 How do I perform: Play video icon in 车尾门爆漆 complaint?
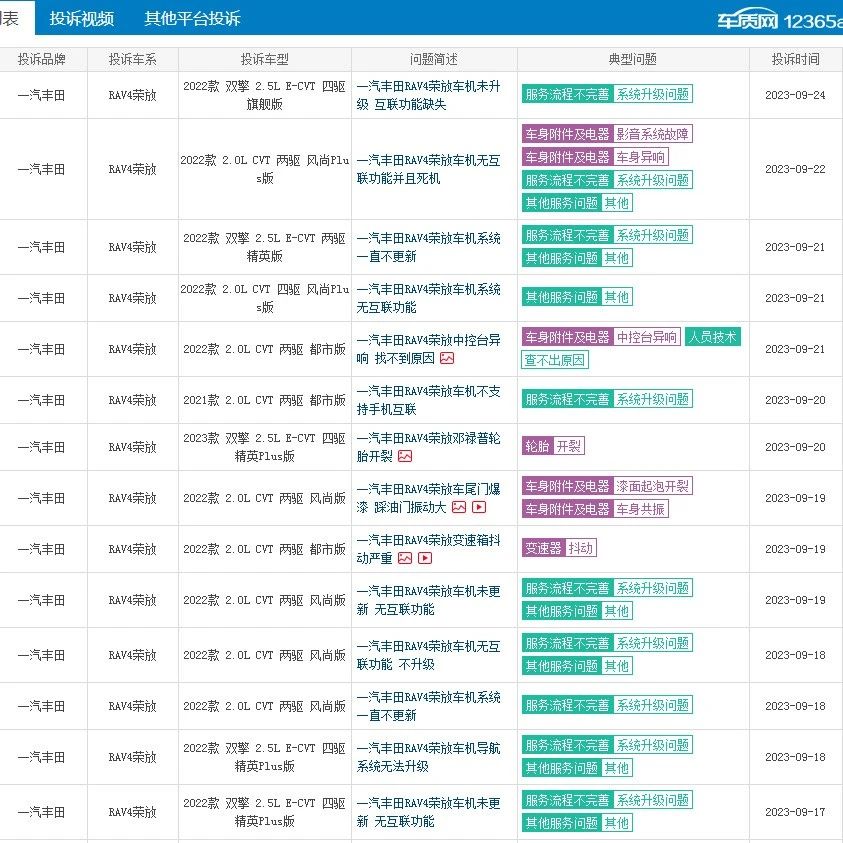[479, 507]
